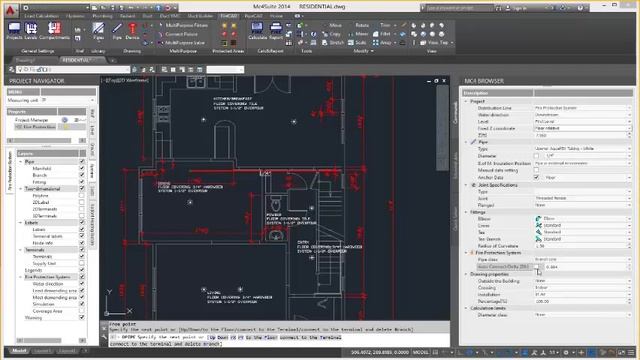Select the Device drawing tool
Viewport: 640px width, 360px height.
point(132,31)
